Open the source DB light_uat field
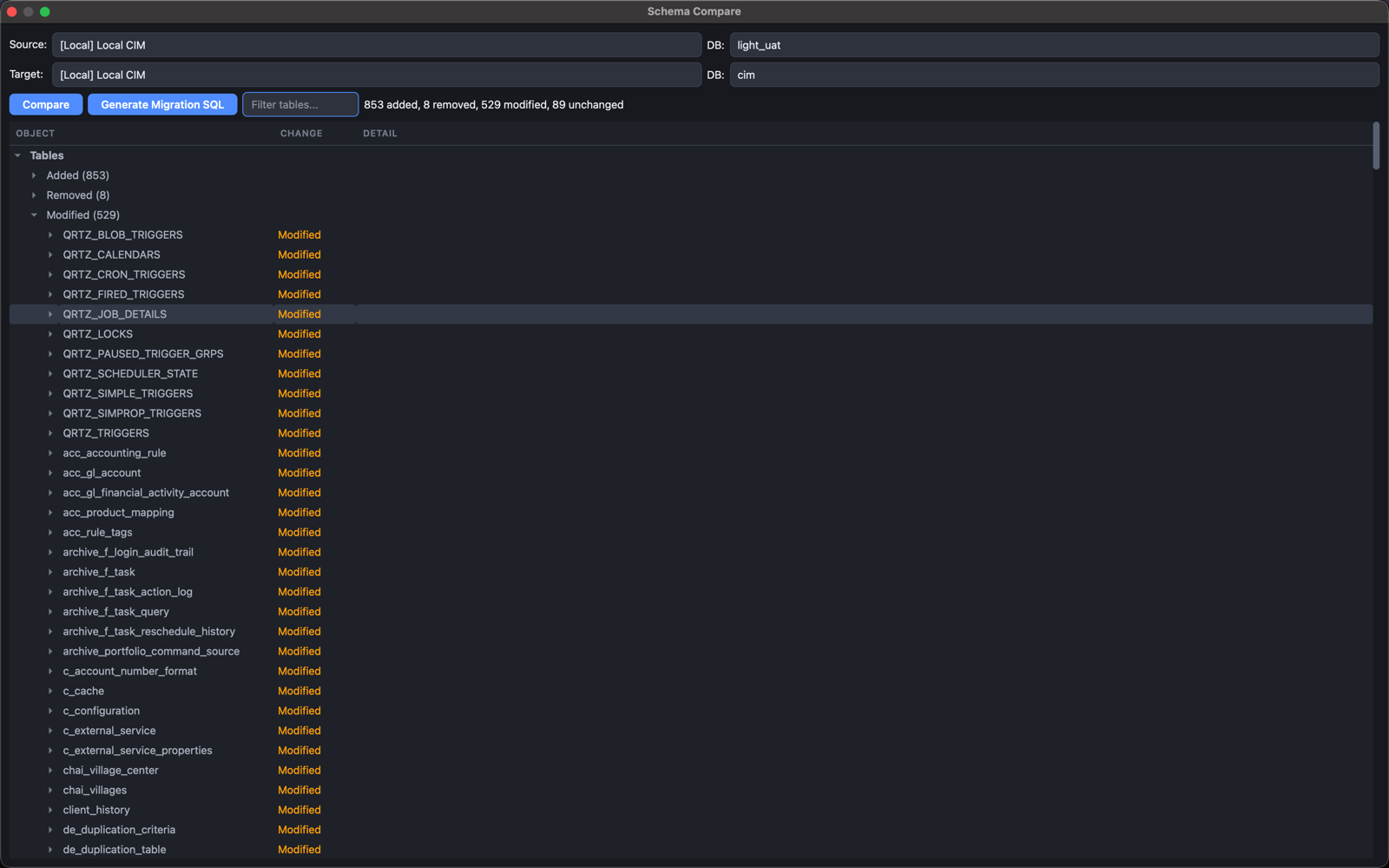The width and height of the screenshot is (1389, 868). click(x=1054, y=45)
